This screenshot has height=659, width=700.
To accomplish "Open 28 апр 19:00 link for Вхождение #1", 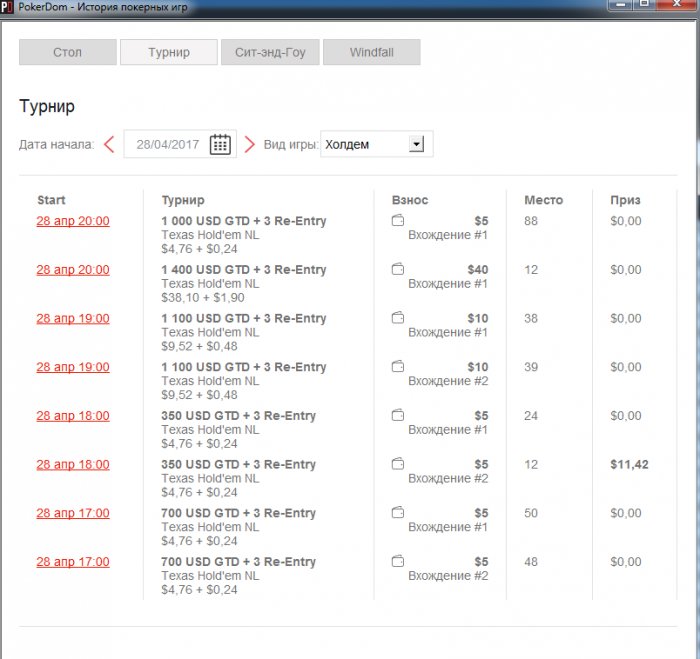I will click(x=73, y=318).
